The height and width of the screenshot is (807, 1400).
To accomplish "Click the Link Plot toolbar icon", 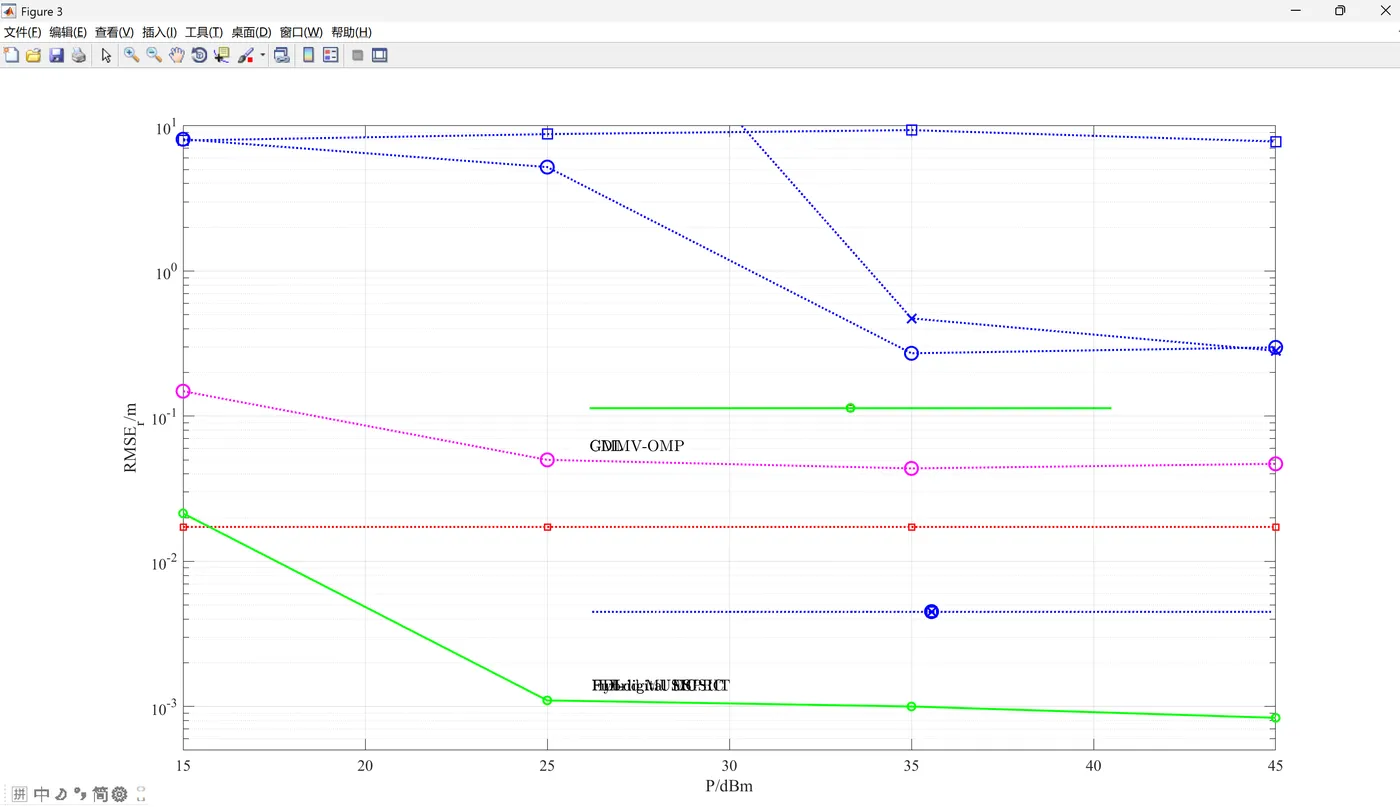I will click(282, 55).
